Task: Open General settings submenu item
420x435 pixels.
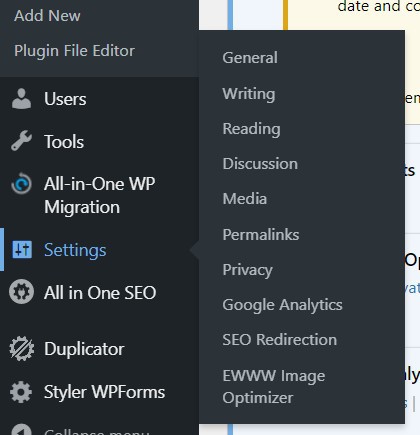Action: pos(250,58)
